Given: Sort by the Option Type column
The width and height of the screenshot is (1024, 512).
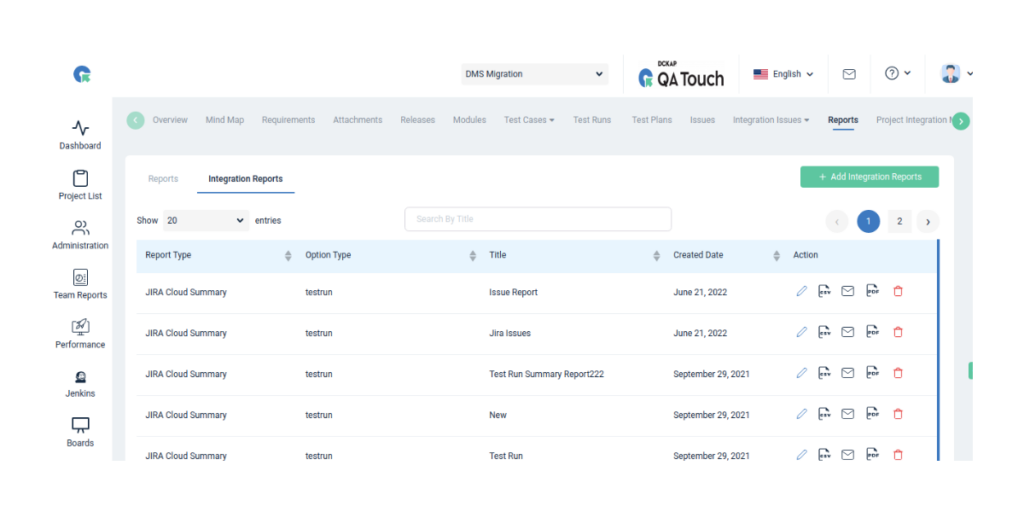Looking at the screenshot, I should pos(473,256).
